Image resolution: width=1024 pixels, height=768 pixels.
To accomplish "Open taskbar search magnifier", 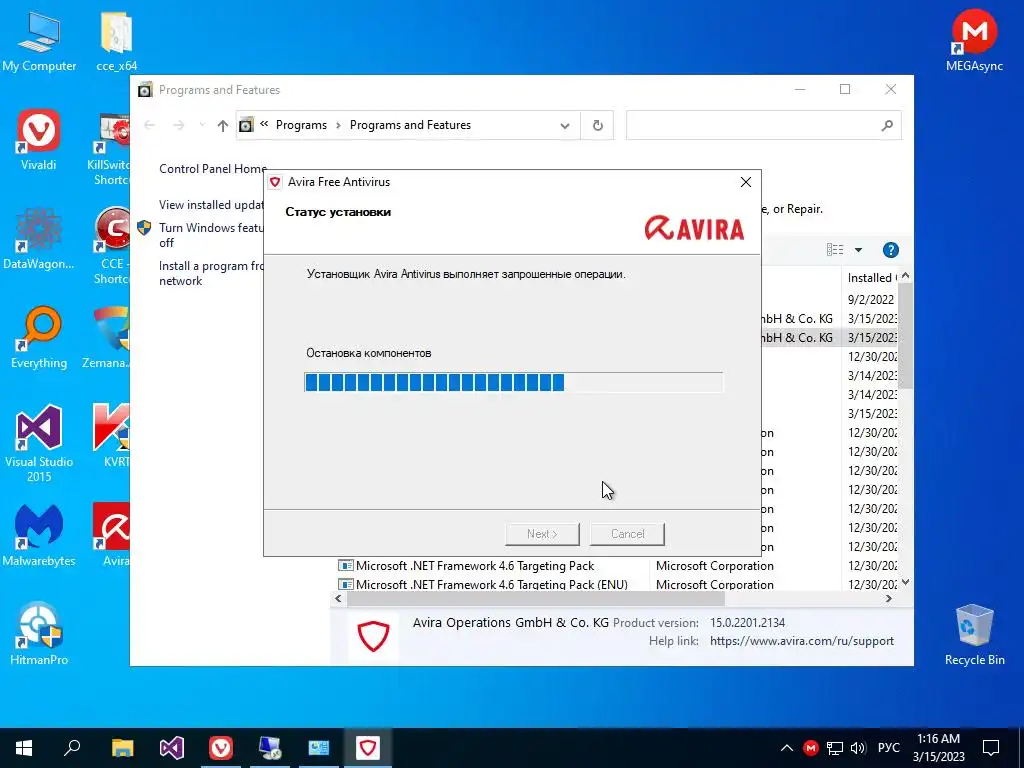I will pyautogui.click(x=72, y=748).
